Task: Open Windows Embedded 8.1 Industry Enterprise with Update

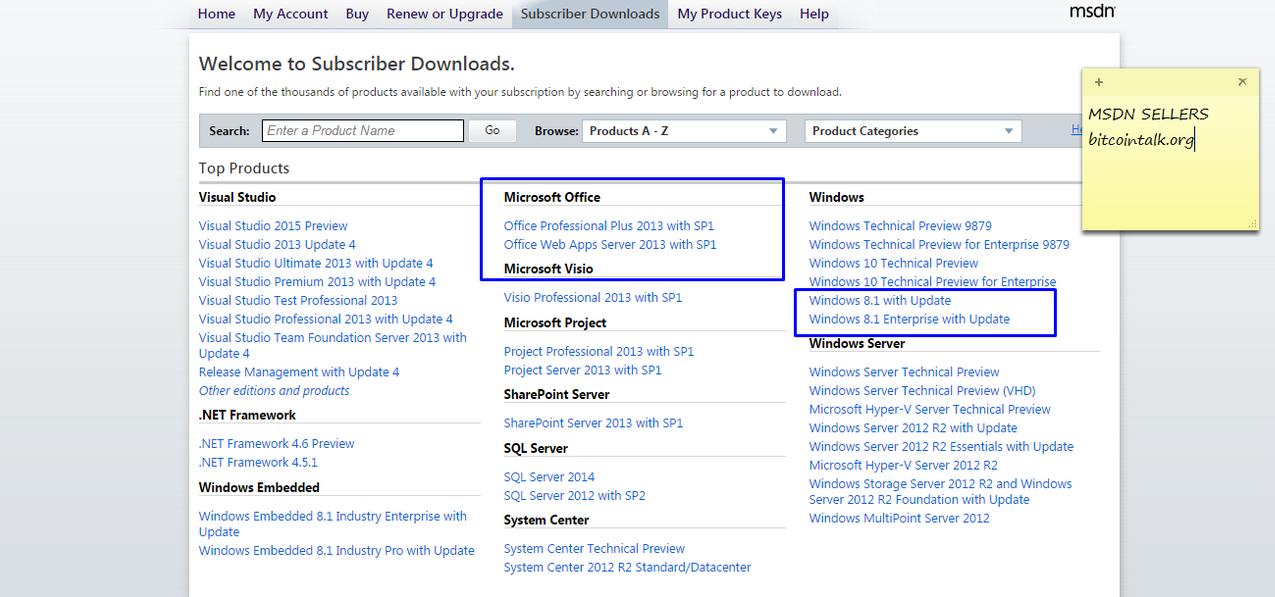Action: click(333, 524)
